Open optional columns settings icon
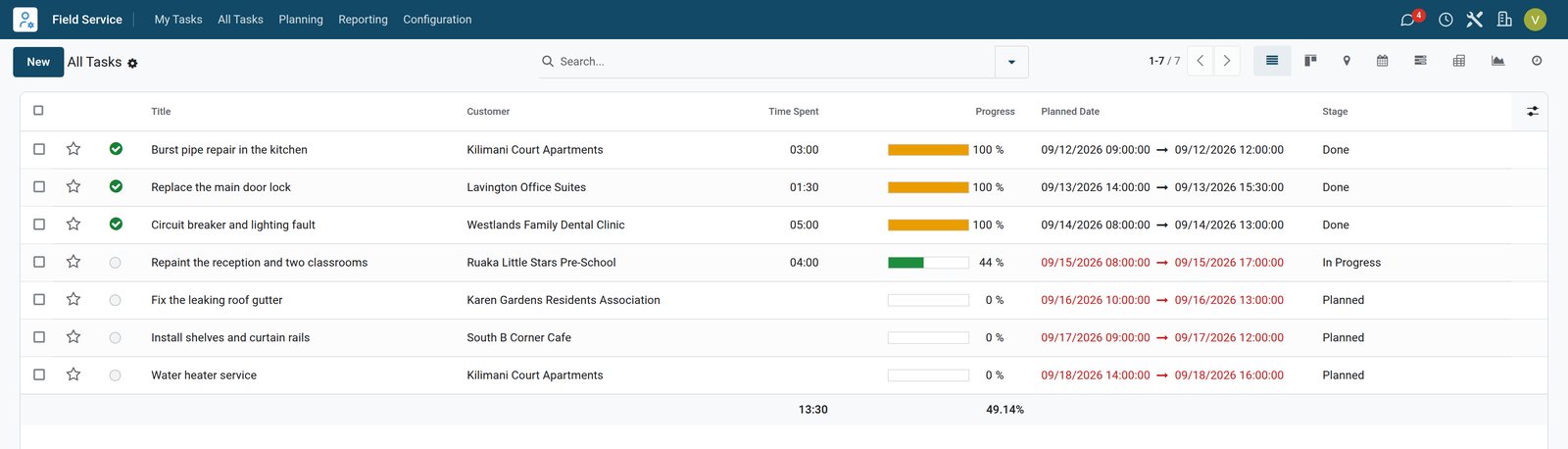Image resolution: width=1568 pixels, height=449 pixels. (x=1533, y=112)
